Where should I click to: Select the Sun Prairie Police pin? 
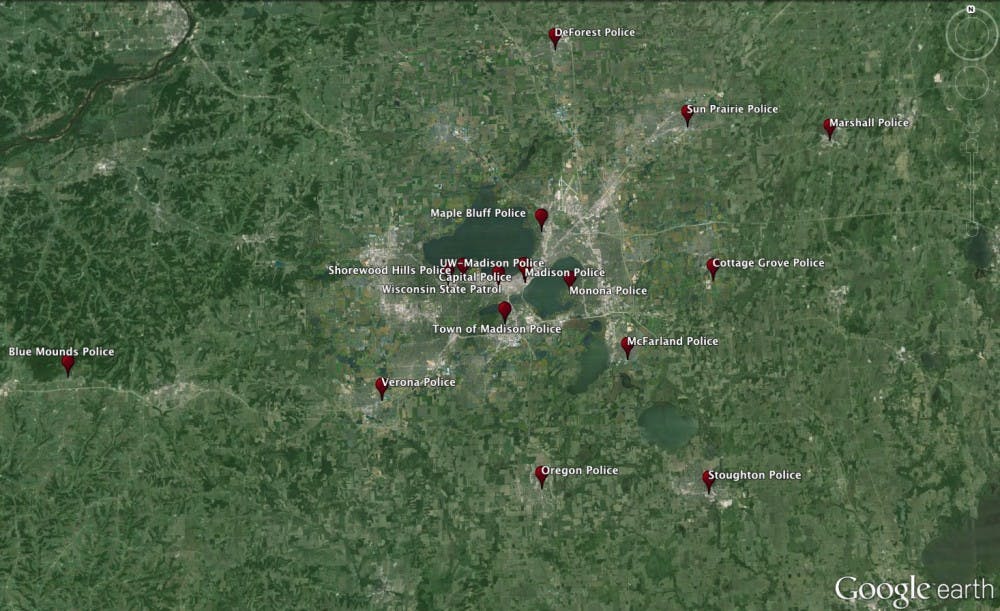coord(687,113)
